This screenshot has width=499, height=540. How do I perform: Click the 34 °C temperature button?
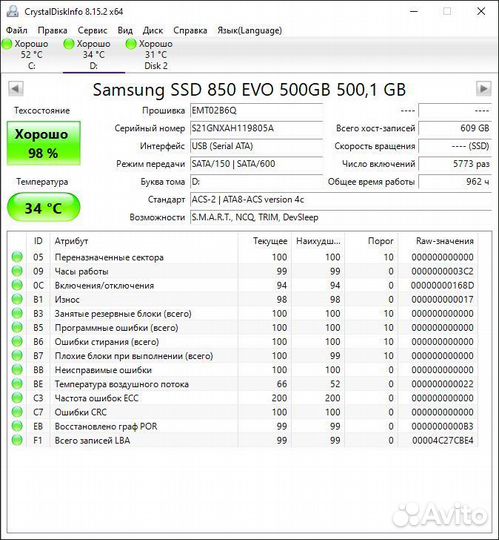tap(43, 208)
